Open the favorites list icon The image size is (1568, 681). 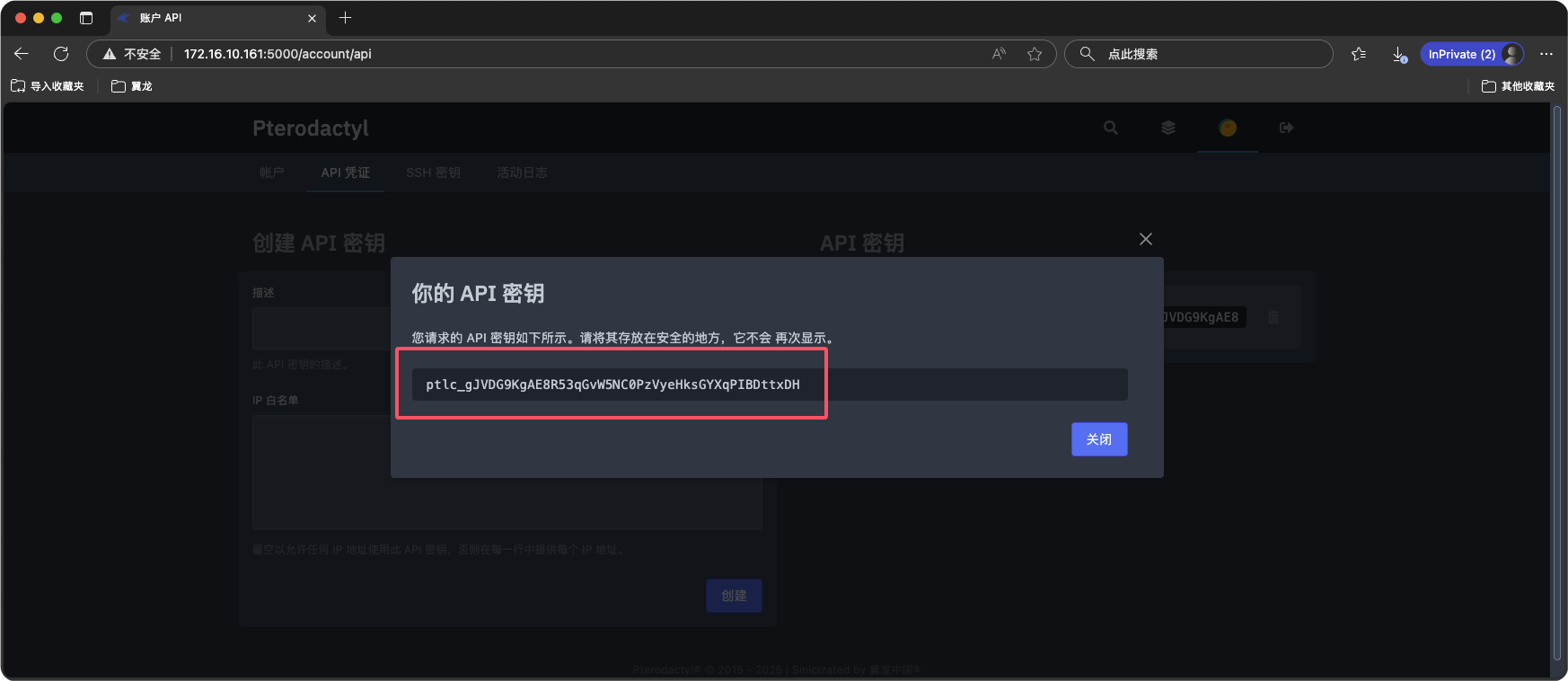(x=1359, y=54)
